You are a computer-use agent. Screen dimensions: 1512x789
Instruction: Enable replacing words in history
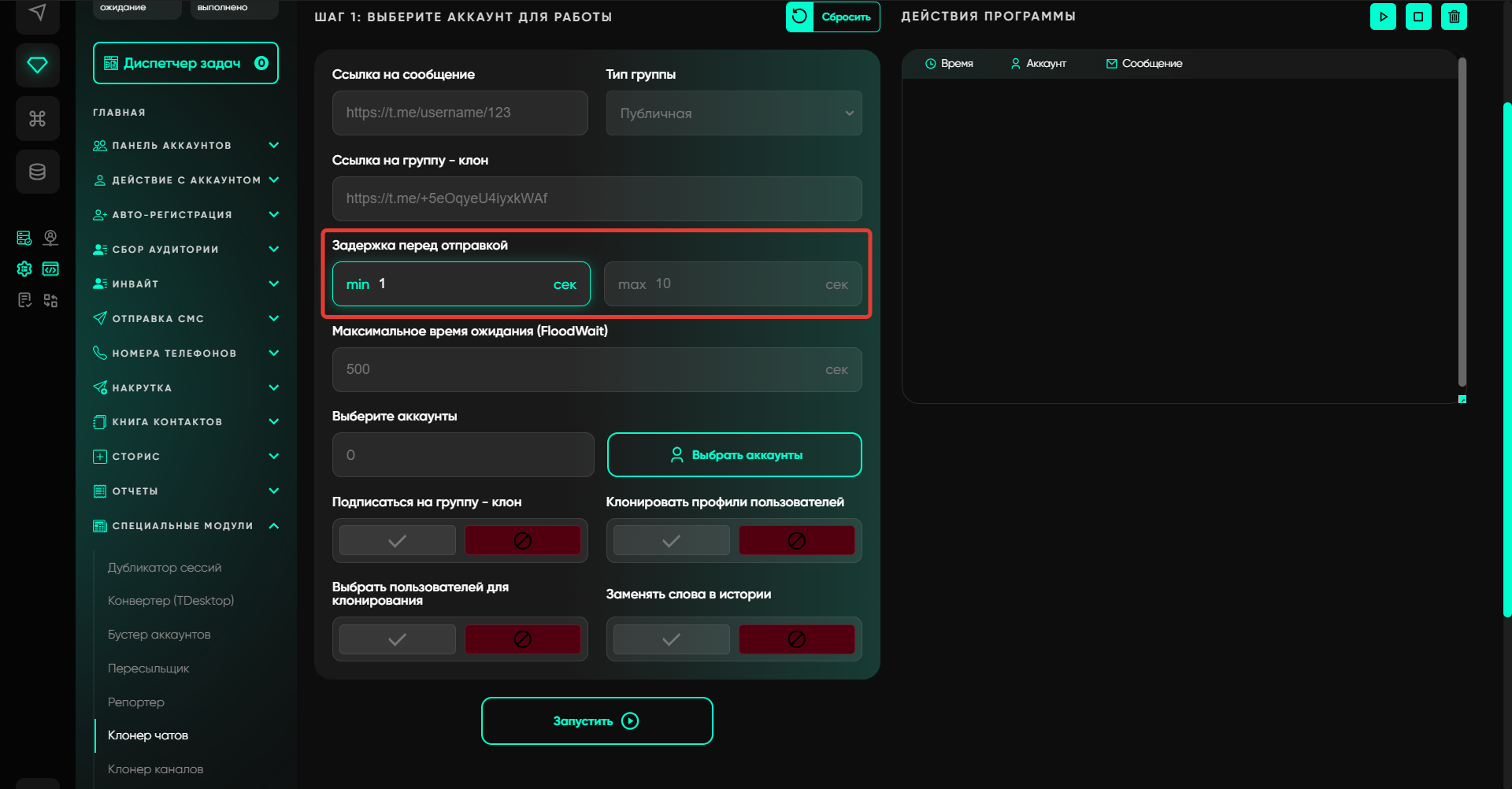[x=671, y=639]
